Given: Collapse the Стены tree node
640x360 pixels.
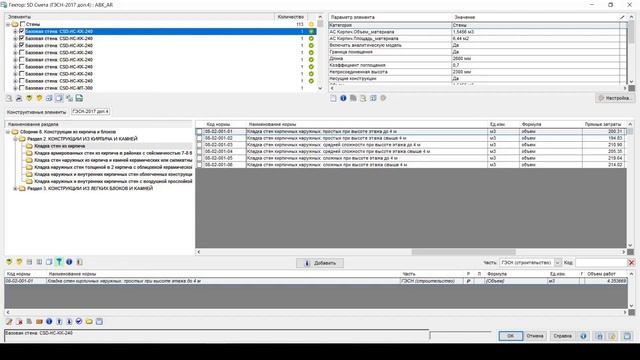Looking at the screenshot, I should 8,24.
